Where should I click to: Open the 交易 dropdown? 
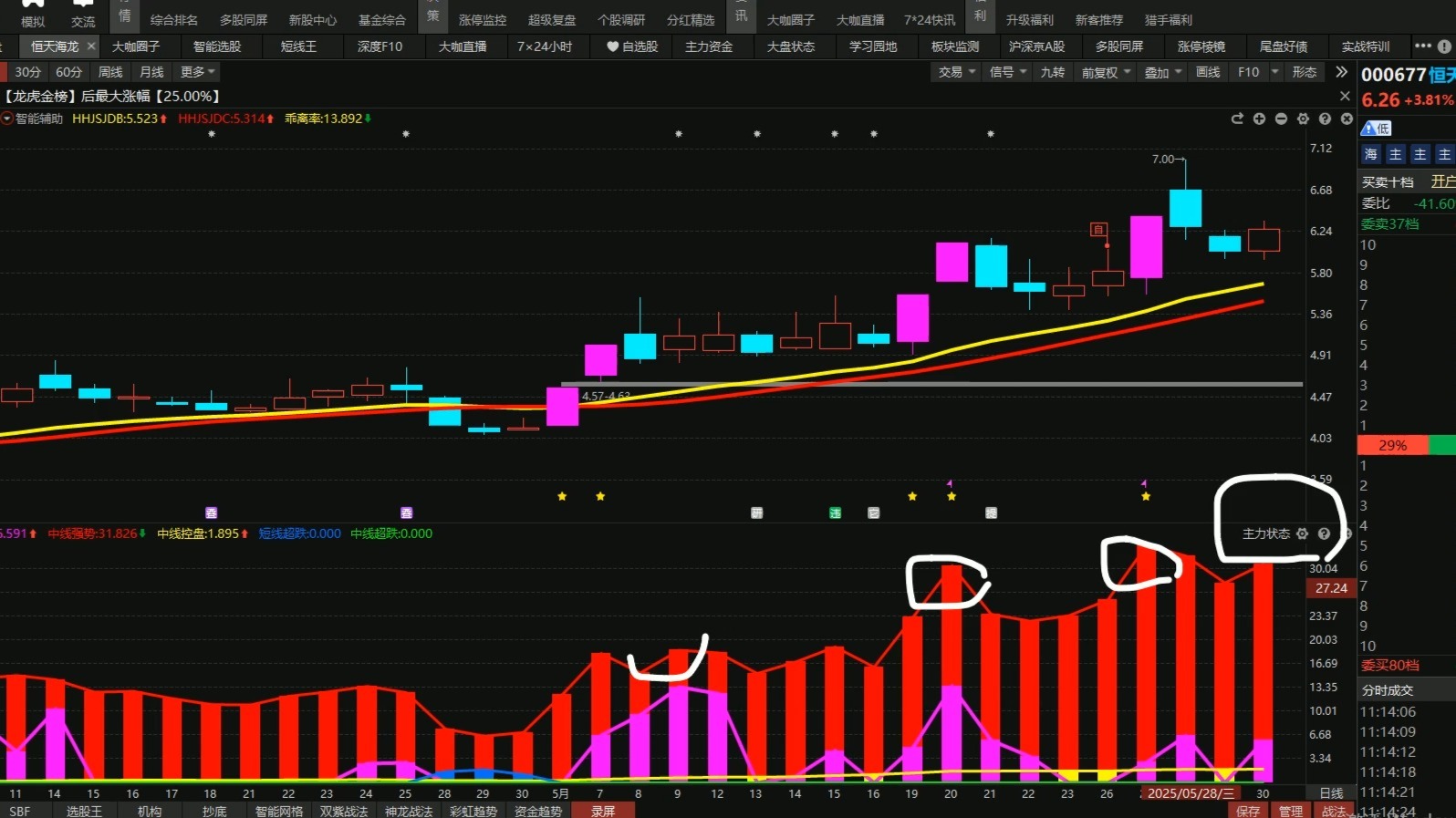point(957,72)
